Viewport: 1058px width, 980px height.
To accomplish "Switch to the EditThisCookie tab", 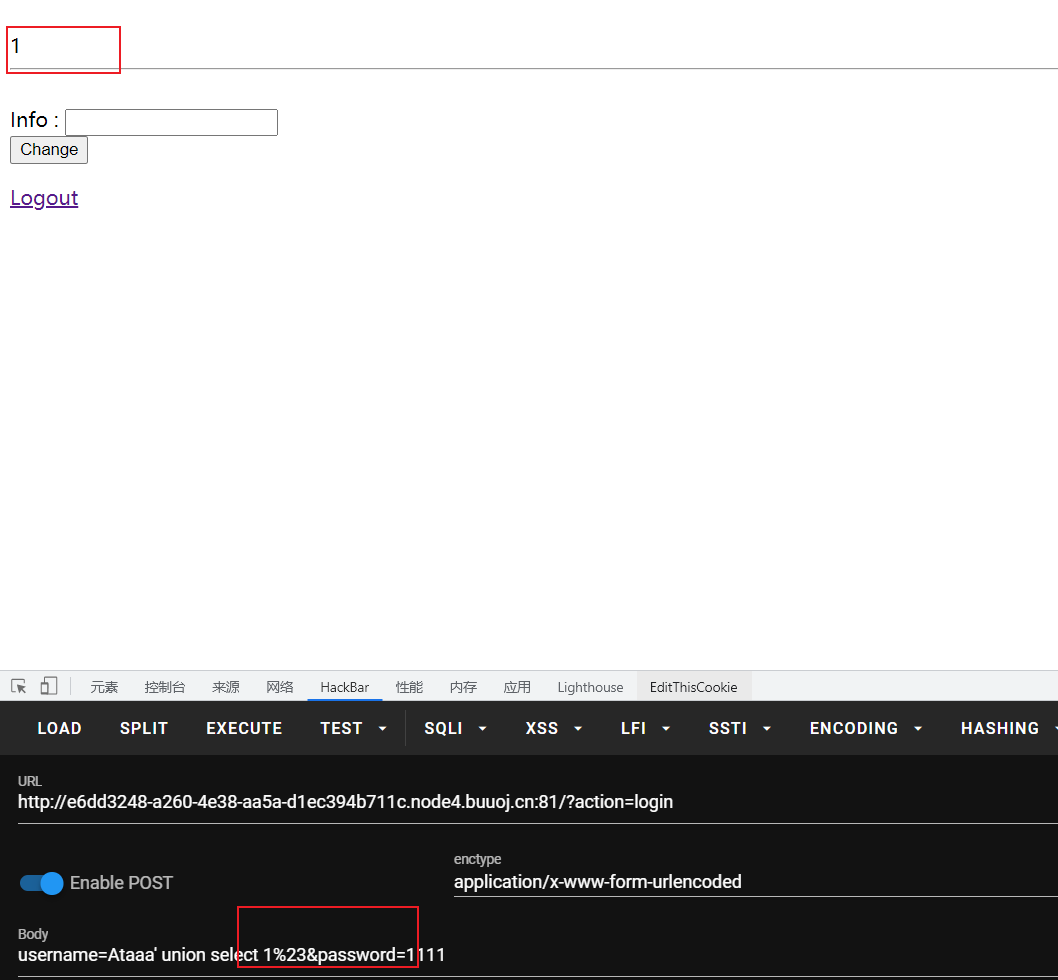I will (693, 687).
